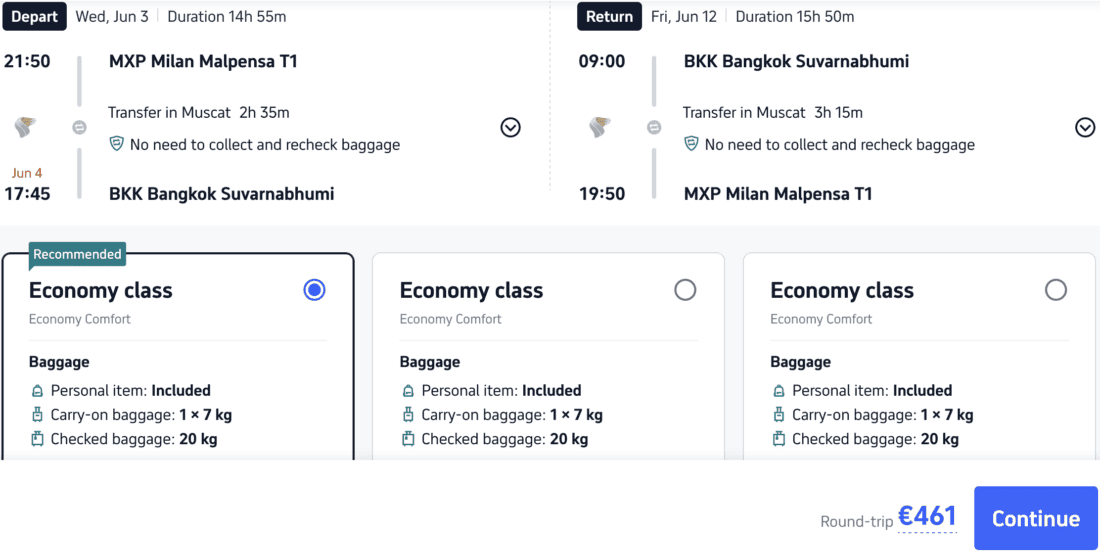Open the €461 round-trip price breakdown
Screen dimensions: 1100x555
pyautogui.click(x=927, y=517)
